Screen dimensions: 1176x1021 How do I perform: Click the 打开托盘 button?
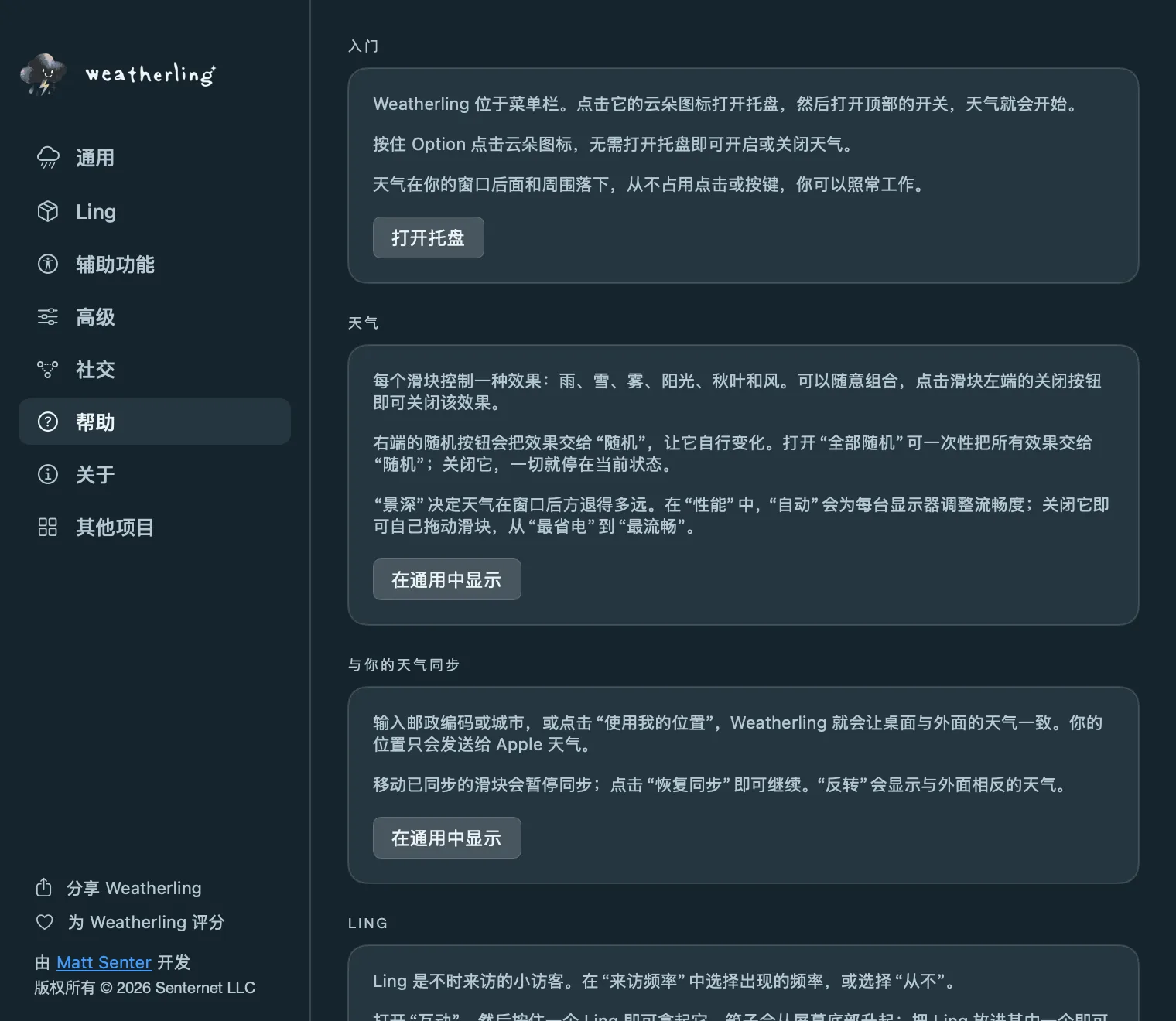click(x=429, y=237)
